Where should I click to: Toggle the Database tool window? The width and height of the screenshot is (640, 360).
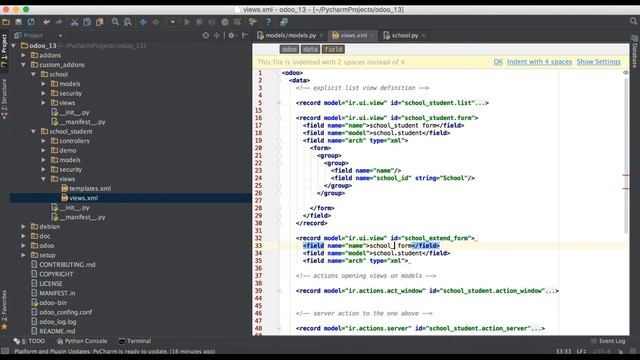[x=635, y=51]
